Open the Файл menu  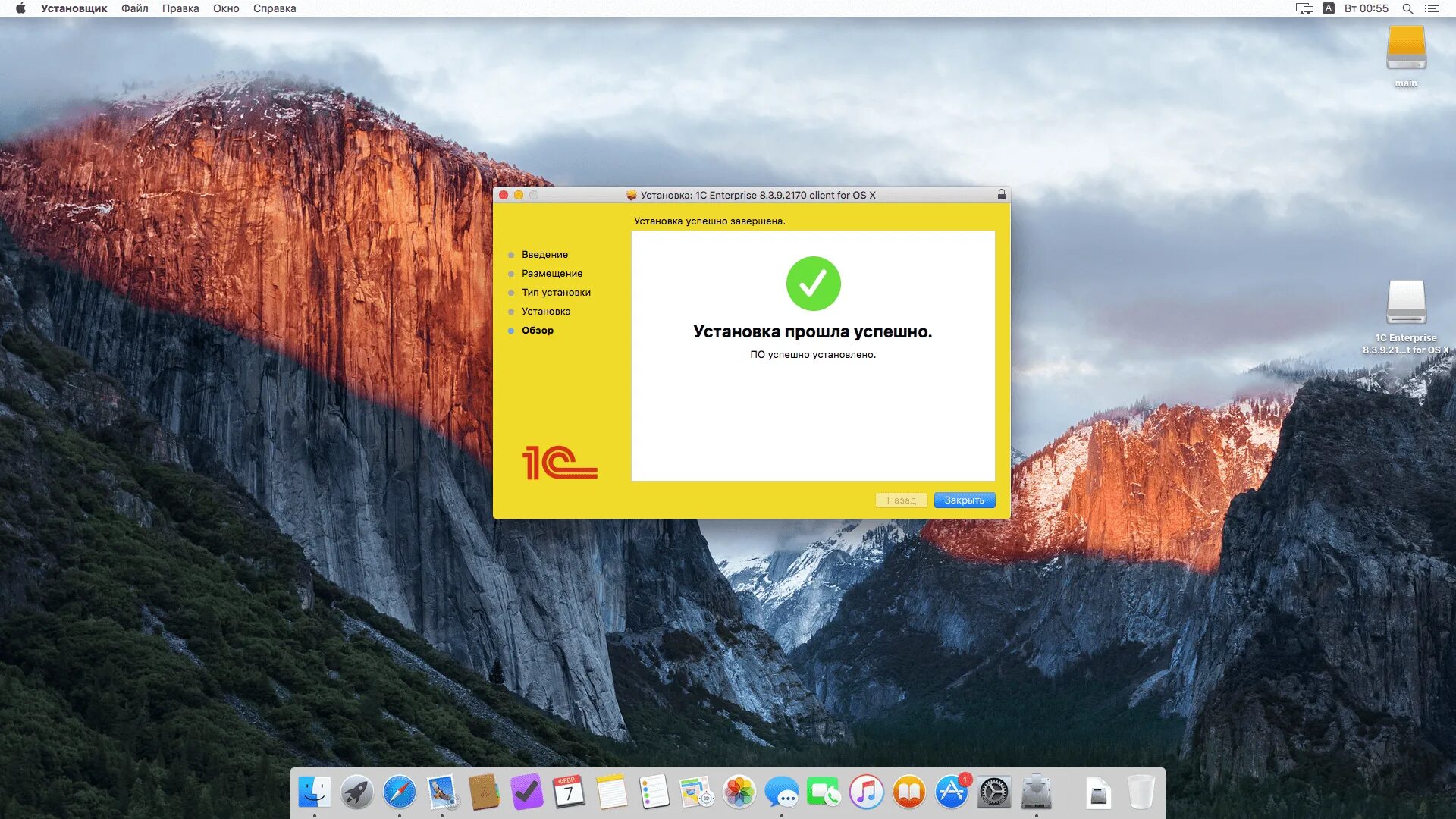(x=134, y=8)
